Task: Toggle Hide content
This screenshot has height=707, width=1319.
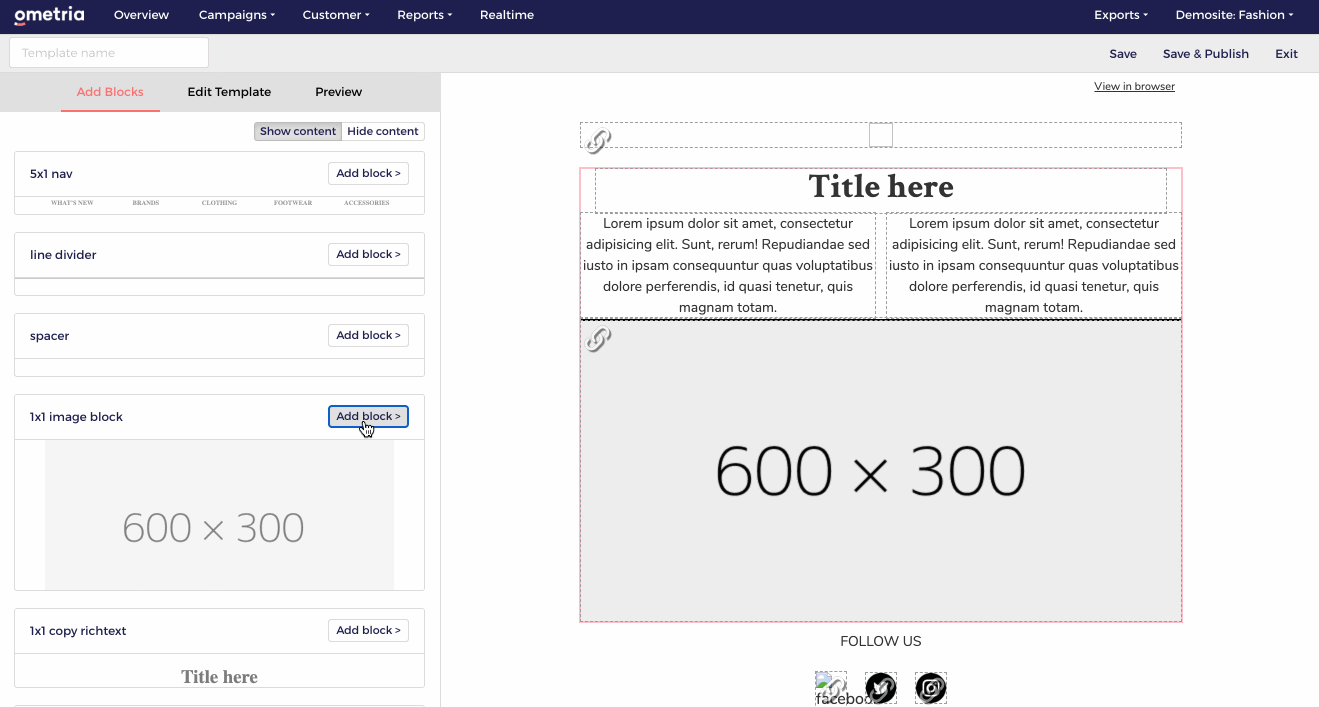Action: pyautogui.click(x=383, y=131)
